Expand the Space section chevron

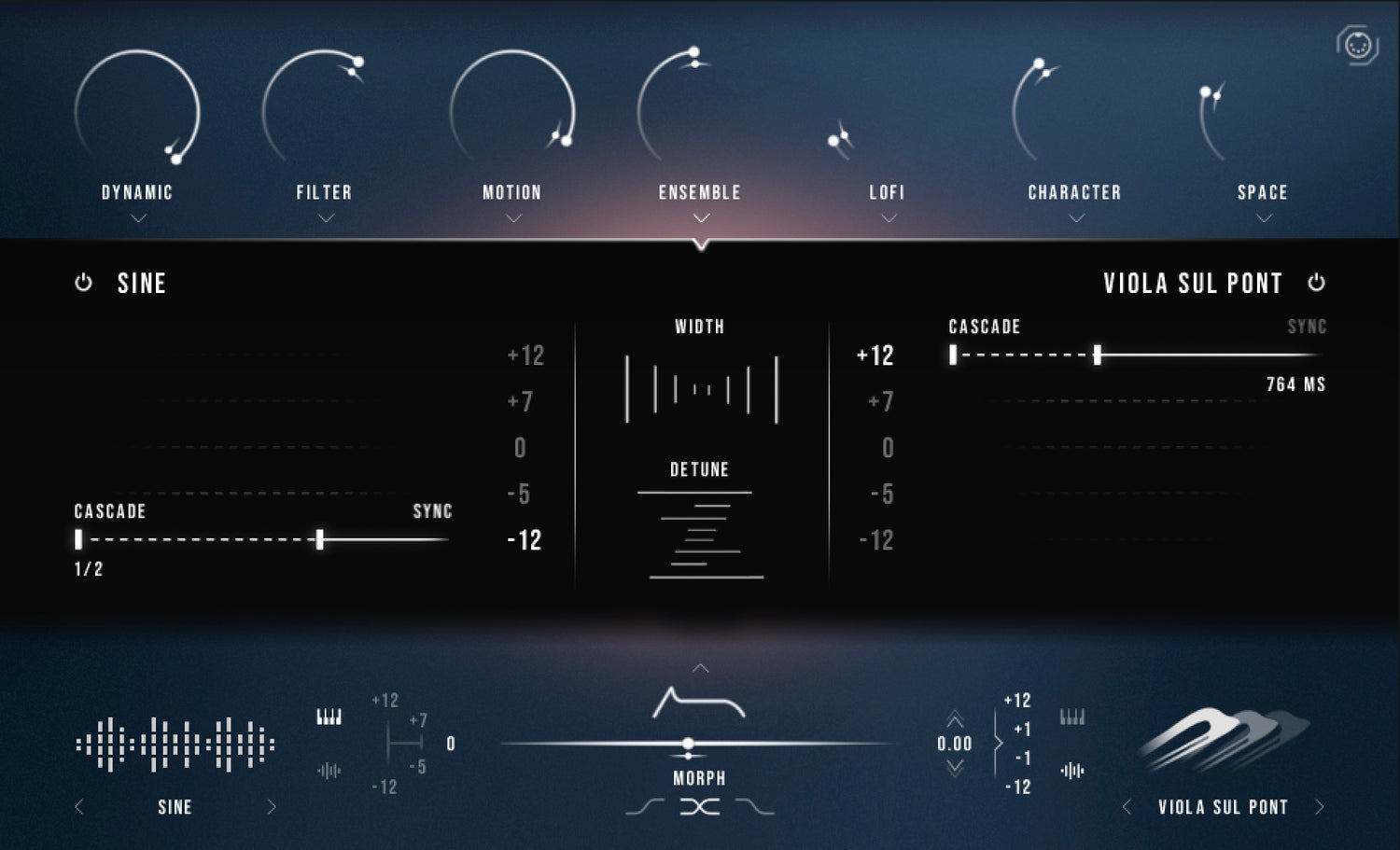click(x=1264, y=218)
